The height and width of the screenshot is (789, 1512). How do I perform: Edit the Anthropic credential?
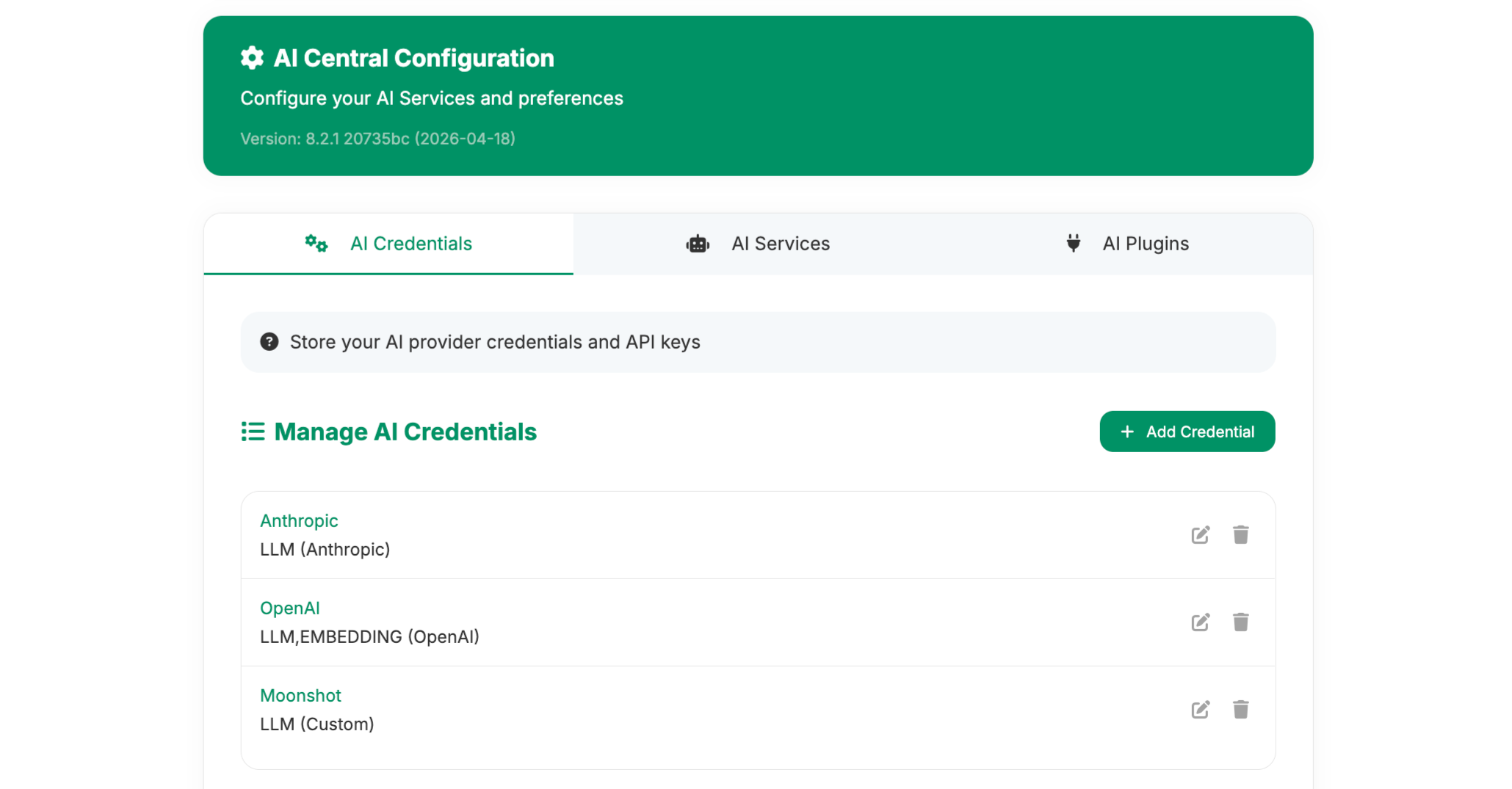[1200, 535]
